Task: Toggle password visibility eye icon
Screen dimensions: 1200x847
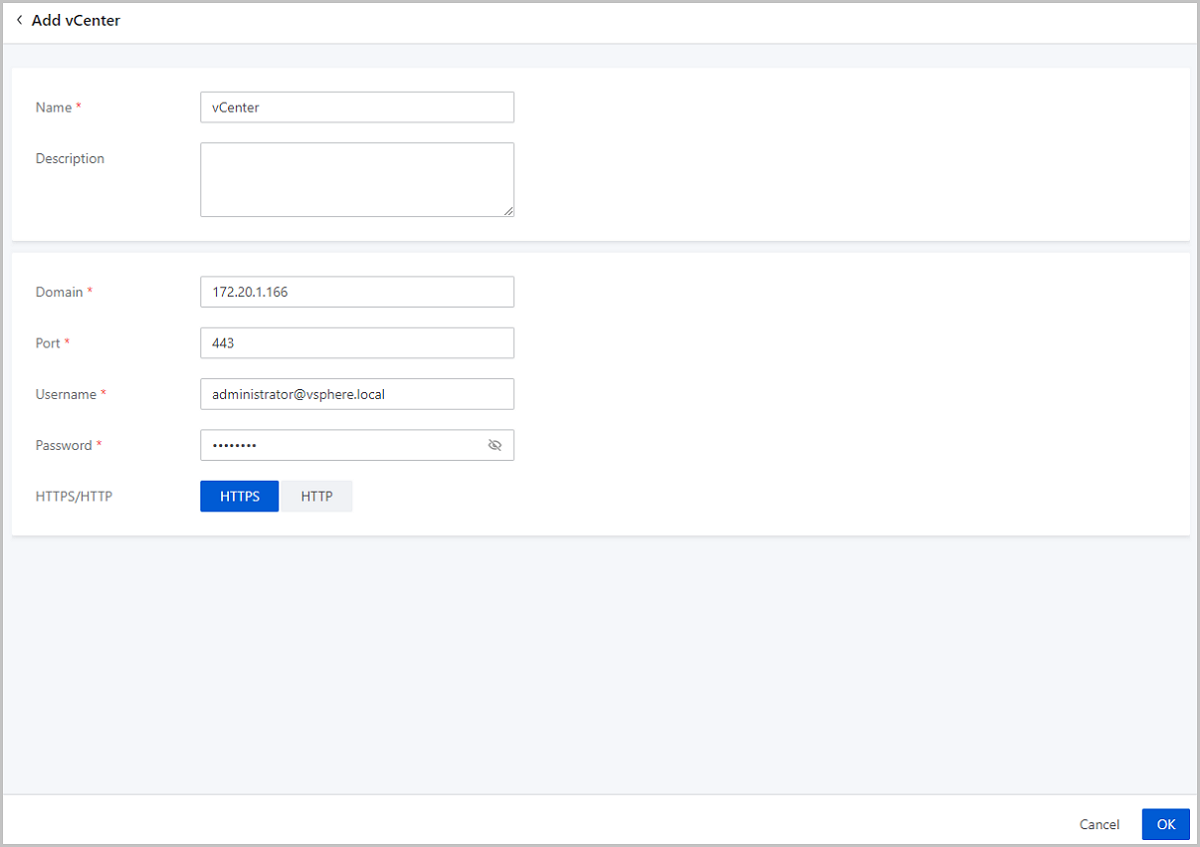Action: pyautogui.click(x=494, y=446)
